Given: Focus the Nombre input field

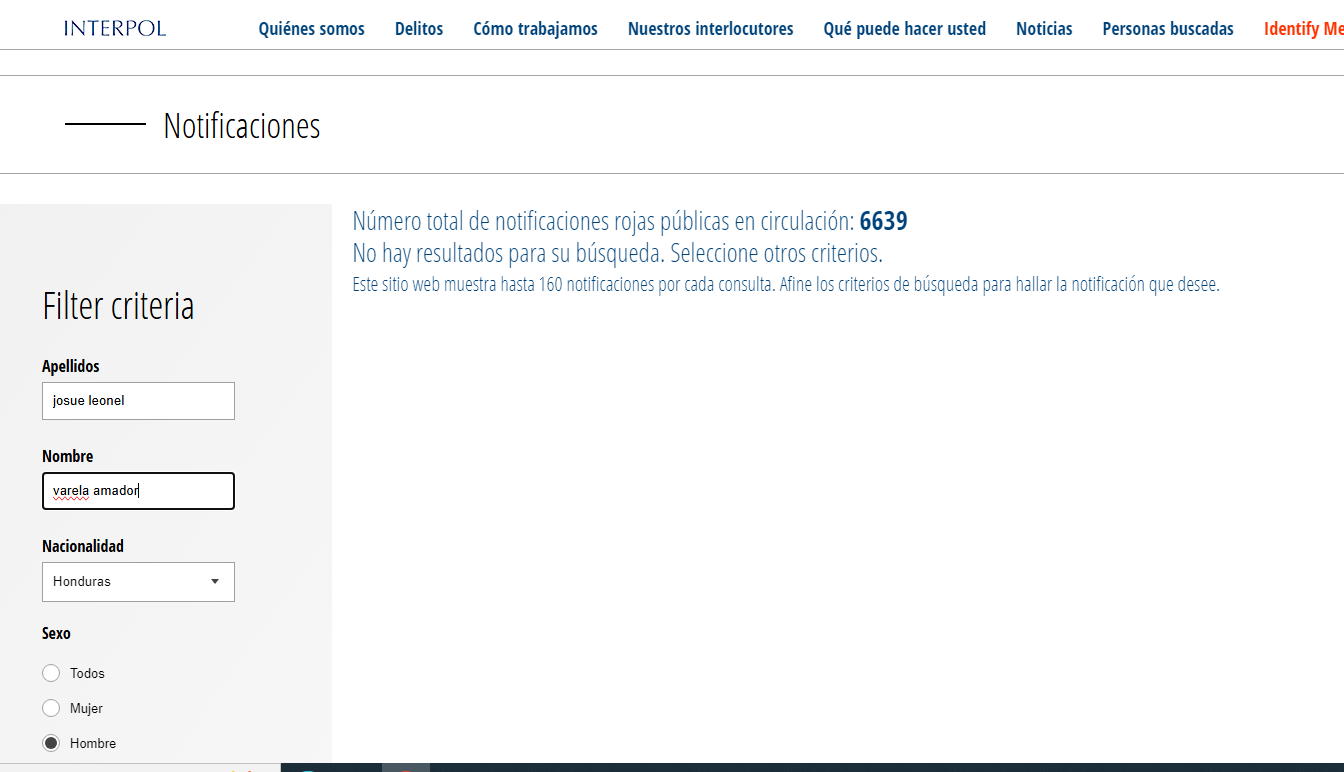Looking at the screenshot, I should pos(138,491).
